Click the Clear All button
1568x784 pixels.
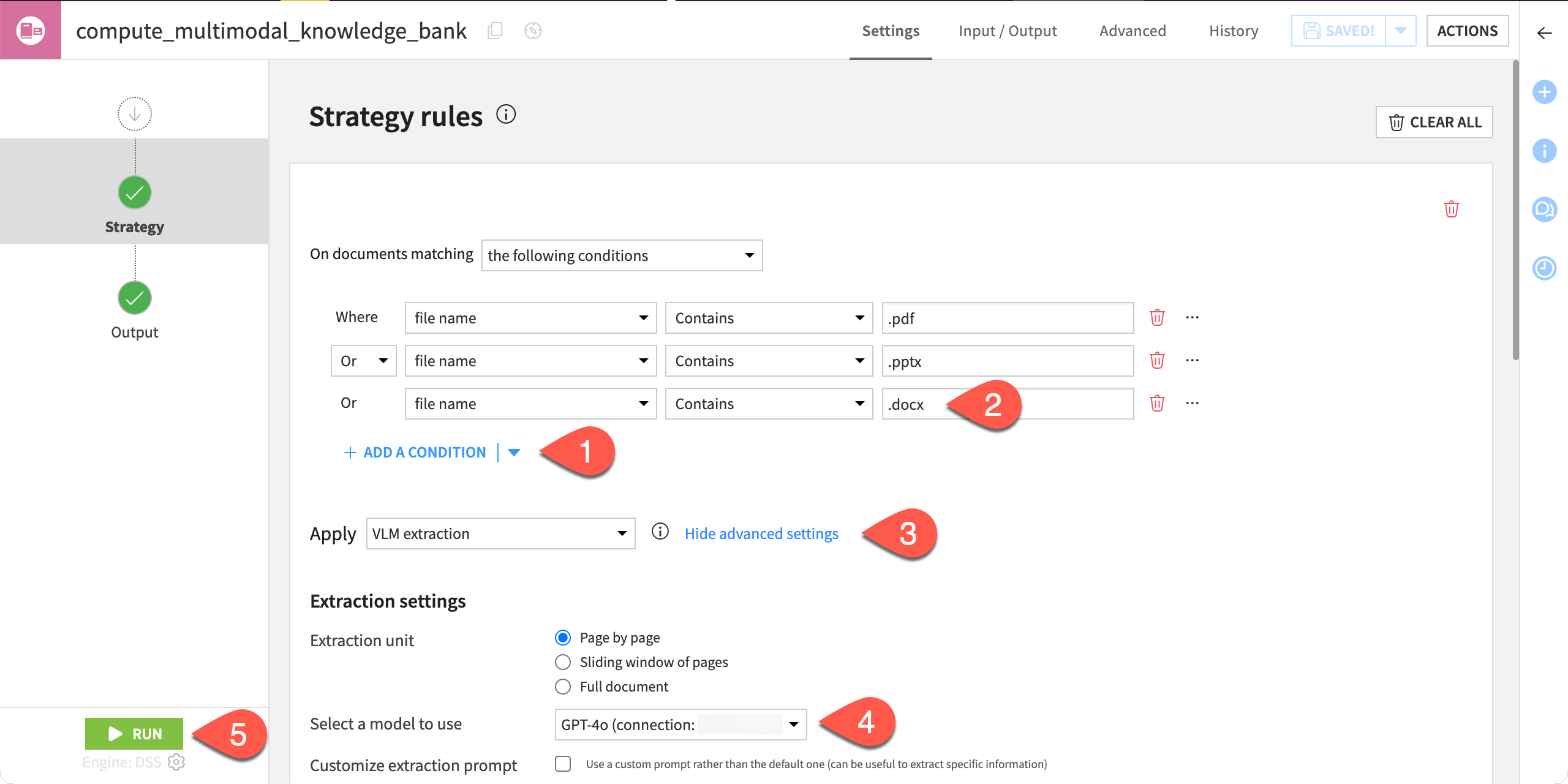[x=1434, y=122]
